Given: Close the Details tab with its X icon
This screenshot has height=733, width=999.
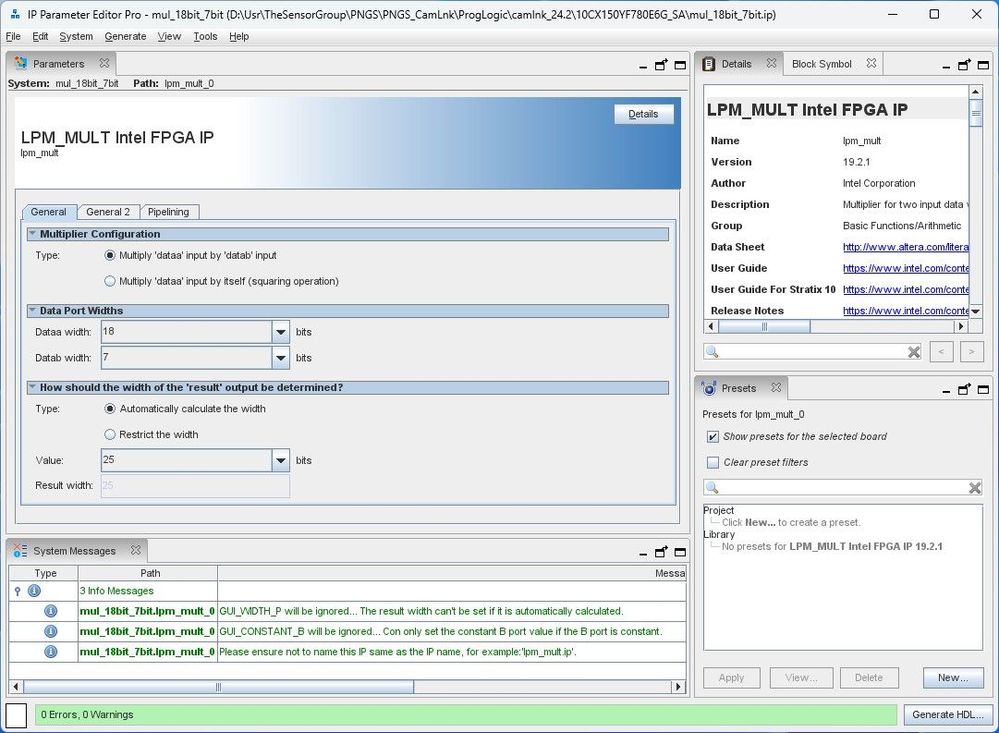Looking at the screenshot, I should coord(772,63).
